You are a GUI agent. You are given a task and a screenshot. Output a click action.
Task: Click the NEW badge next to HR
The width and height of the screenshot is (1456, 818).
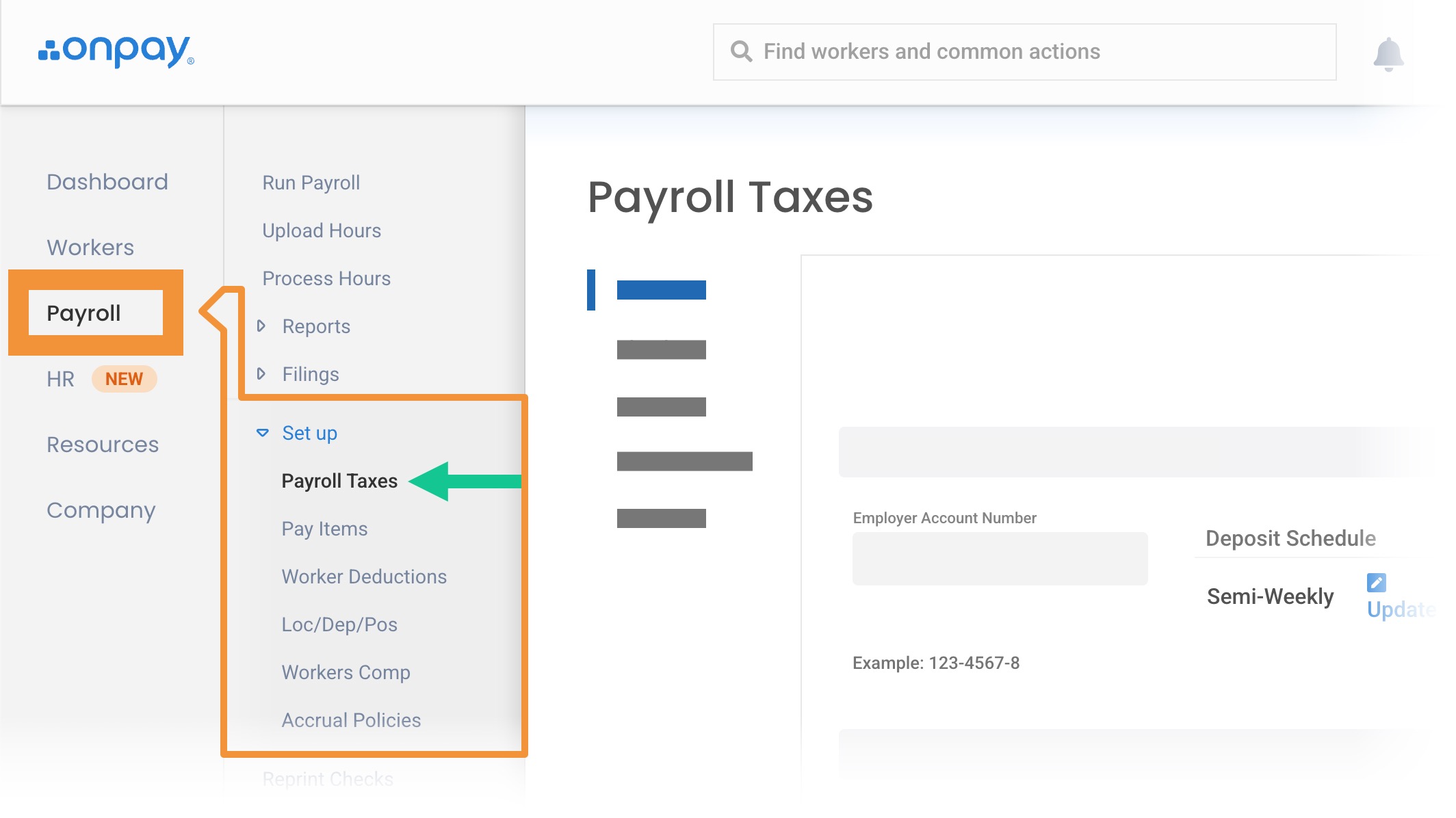coord(124,379)
